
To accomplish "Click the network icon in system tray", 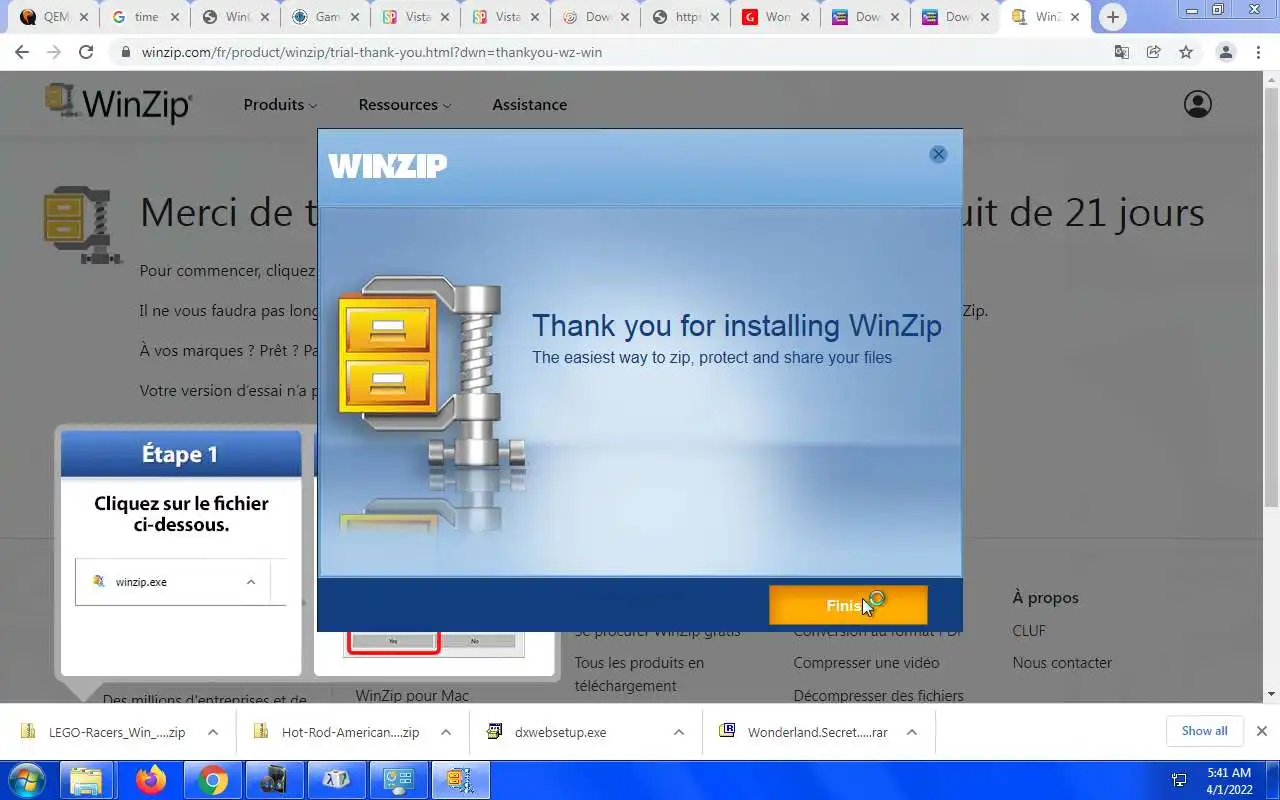I will (1179, 780).
